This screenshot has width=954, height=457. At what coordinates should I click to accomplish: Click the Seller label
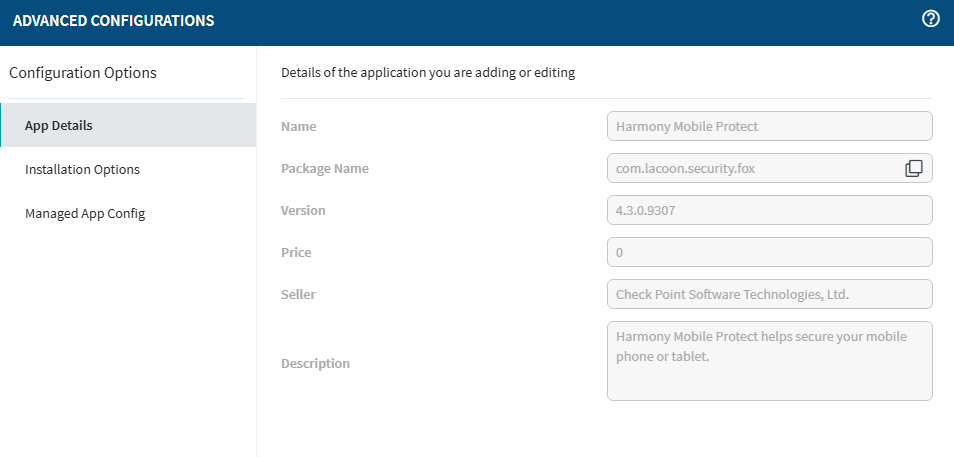pos(298,295)
